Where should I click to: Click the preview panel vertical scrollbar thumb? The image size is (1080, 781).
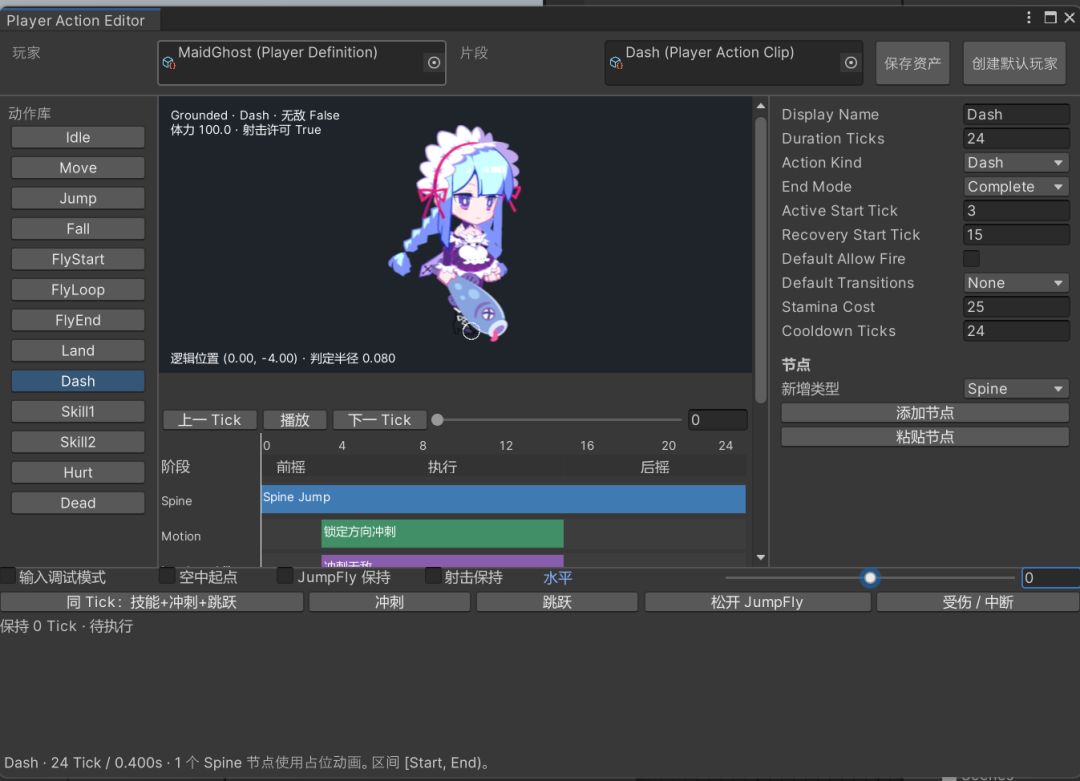point(760,260)
